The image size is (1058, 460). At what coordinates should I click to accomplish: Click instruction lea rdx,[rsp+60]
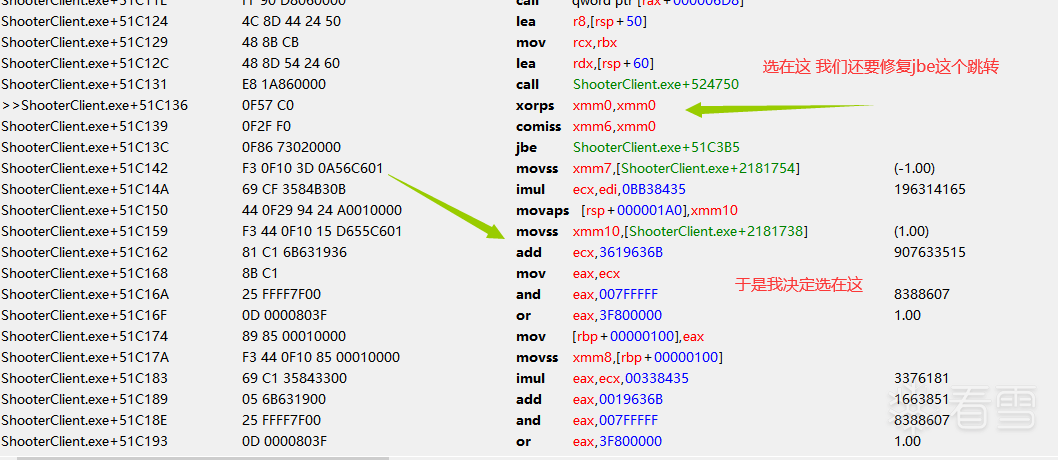(584, 63)
